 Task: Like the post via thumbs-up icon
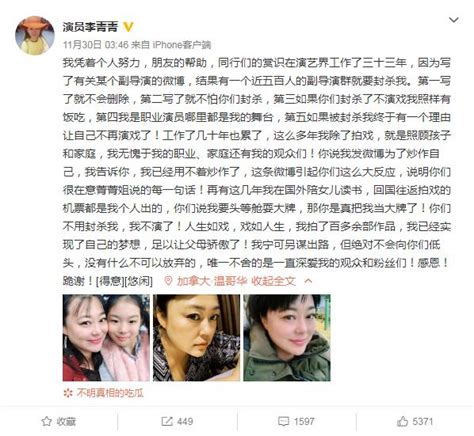(x=402, y=421)
